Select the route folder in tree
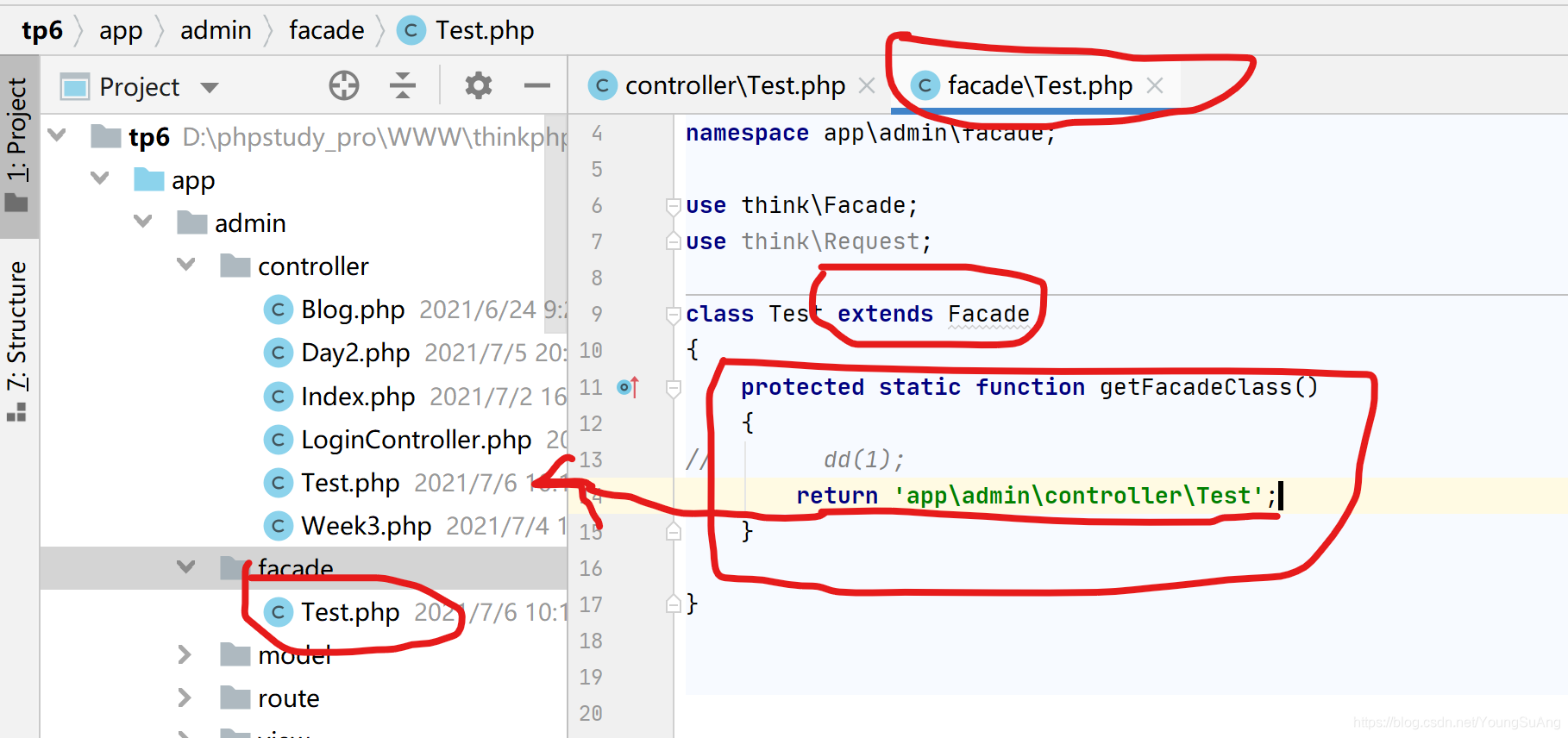 [x=288, y=697]
